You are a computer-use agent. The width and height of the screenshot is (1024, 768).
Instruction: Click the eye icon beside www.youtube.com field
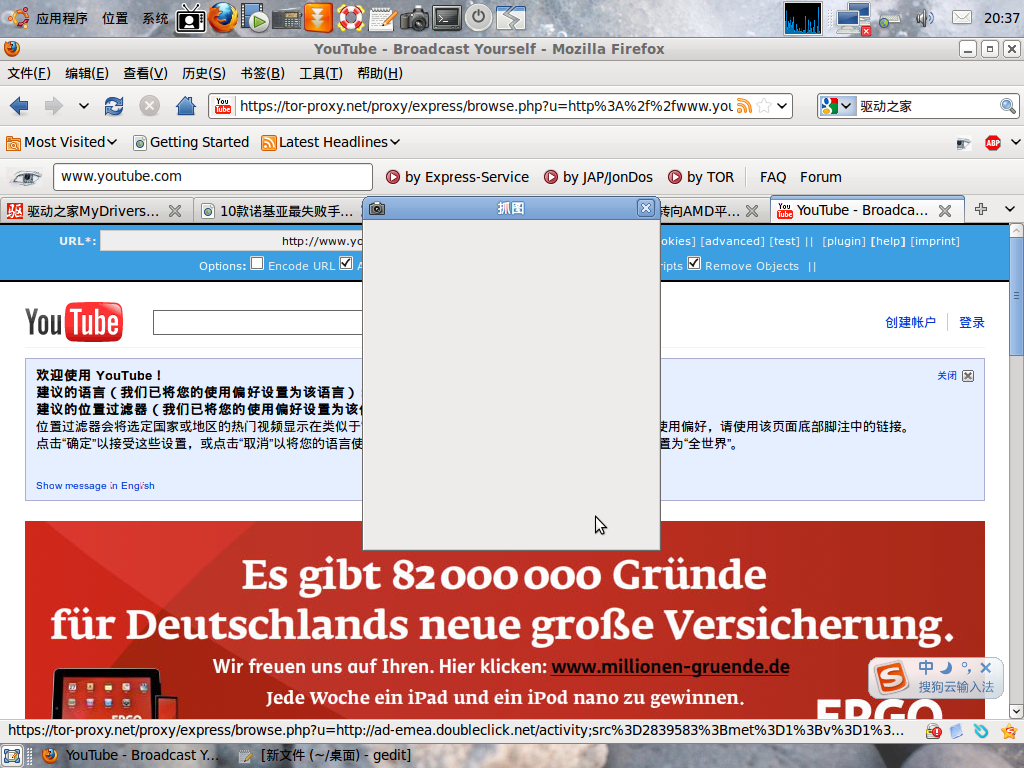[26, 177]
